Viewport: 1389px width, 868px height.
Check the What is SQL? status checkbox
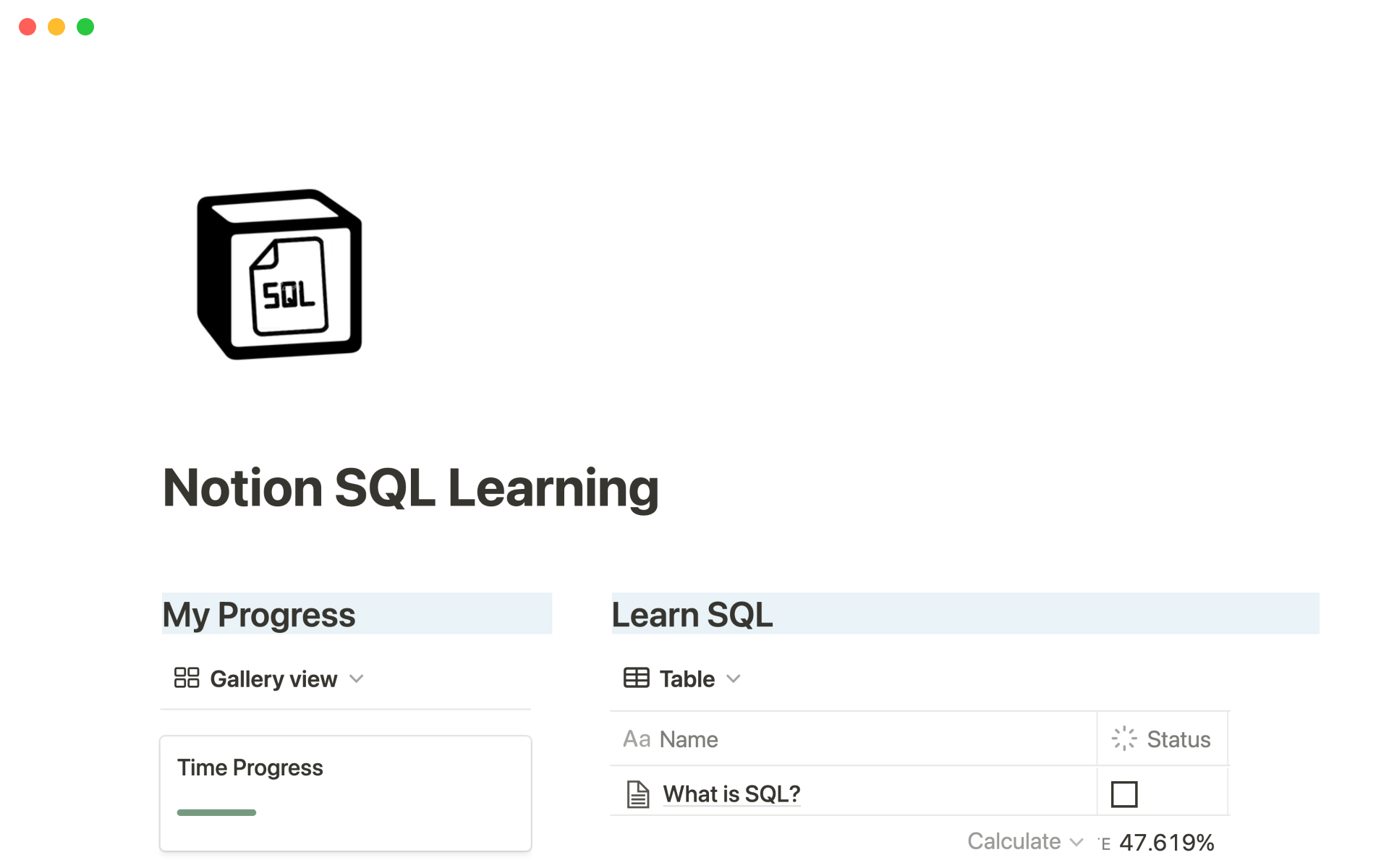tap(1124, 793)
